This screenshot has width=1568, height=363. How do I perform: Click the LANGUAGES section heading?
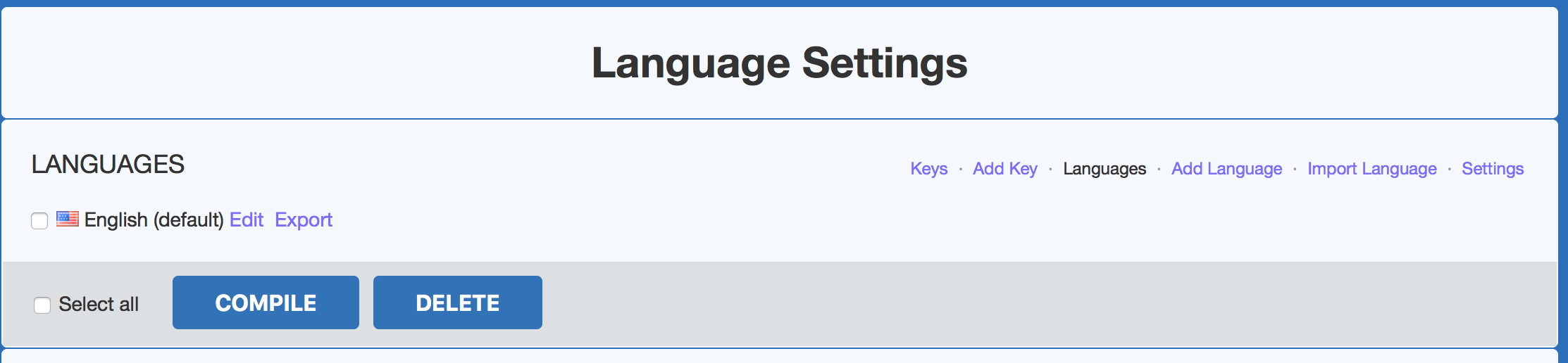108,165
